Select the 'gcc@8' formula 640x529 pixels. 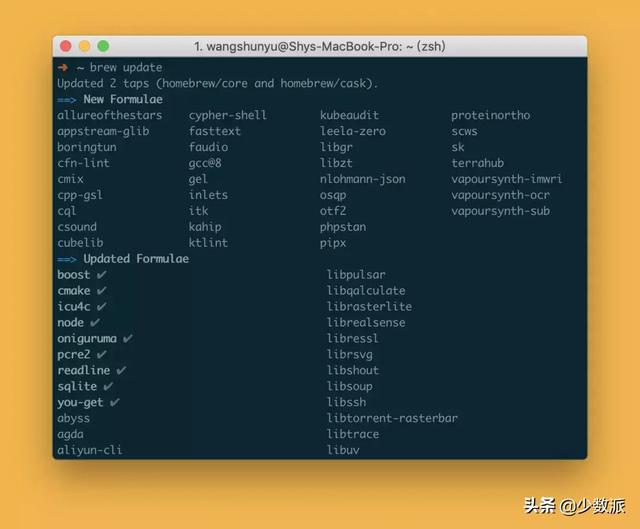pos(205,163)
